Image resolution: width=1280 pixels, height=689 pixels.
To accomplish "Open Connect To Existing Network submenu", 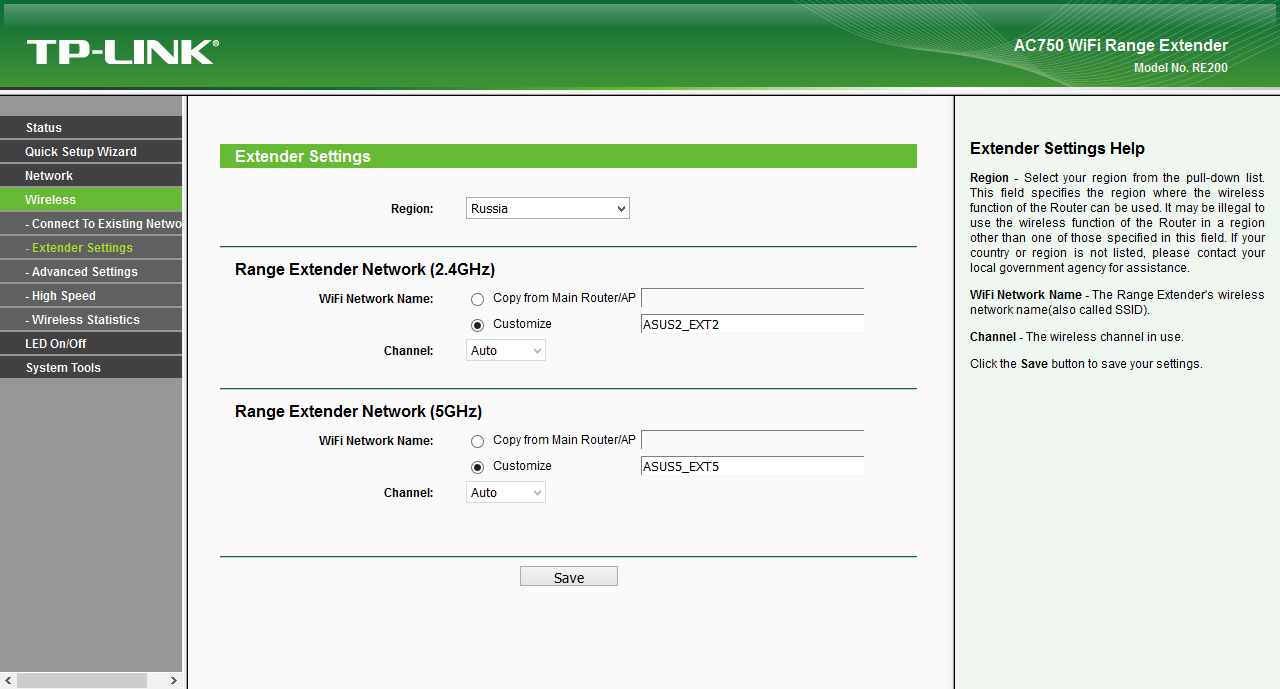I will (x=91, y=224).
